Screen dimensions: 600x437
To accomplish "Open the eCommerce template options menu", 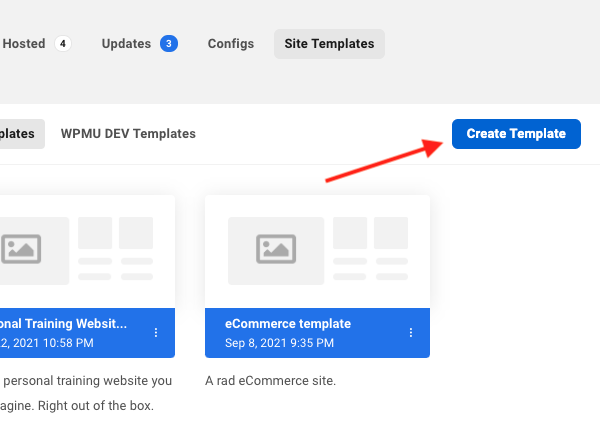I will point(411,333).
